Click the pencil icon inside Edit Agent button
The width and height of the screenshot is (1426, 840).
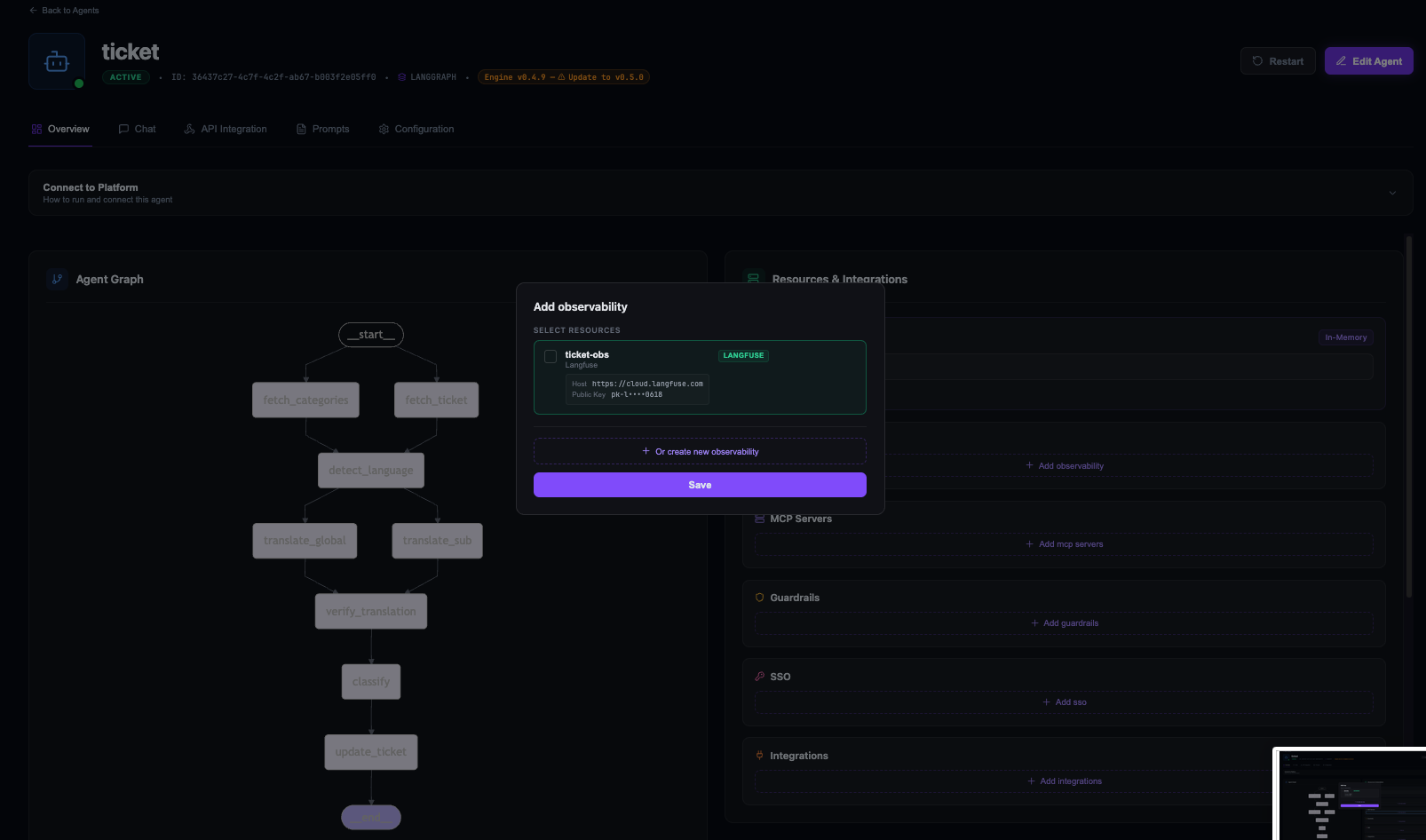[1342, 60]
